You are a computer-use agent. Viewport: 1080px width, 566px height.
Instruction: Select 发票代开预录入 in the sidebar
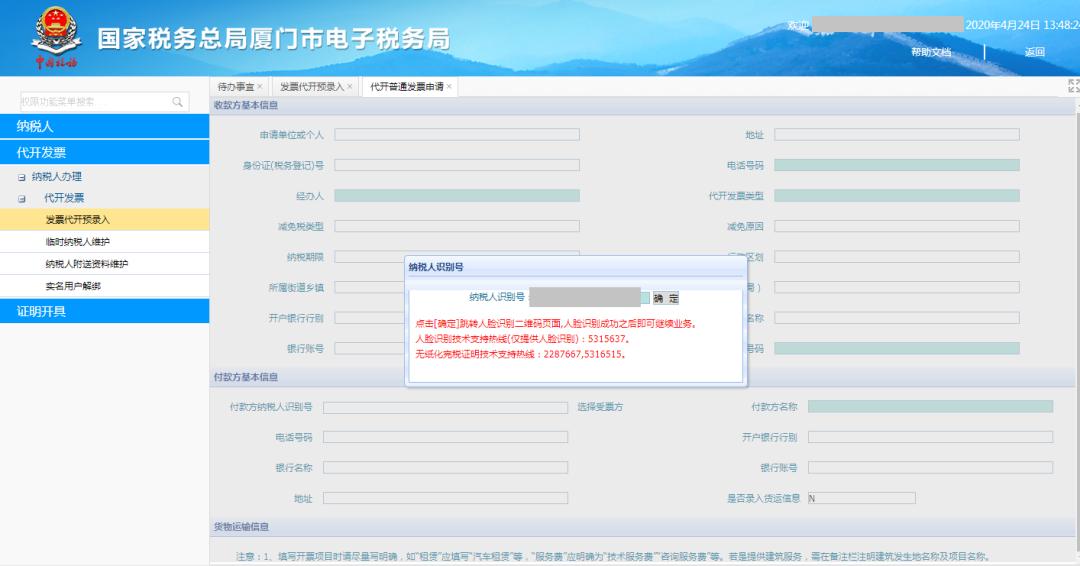[x=105, y=220]
